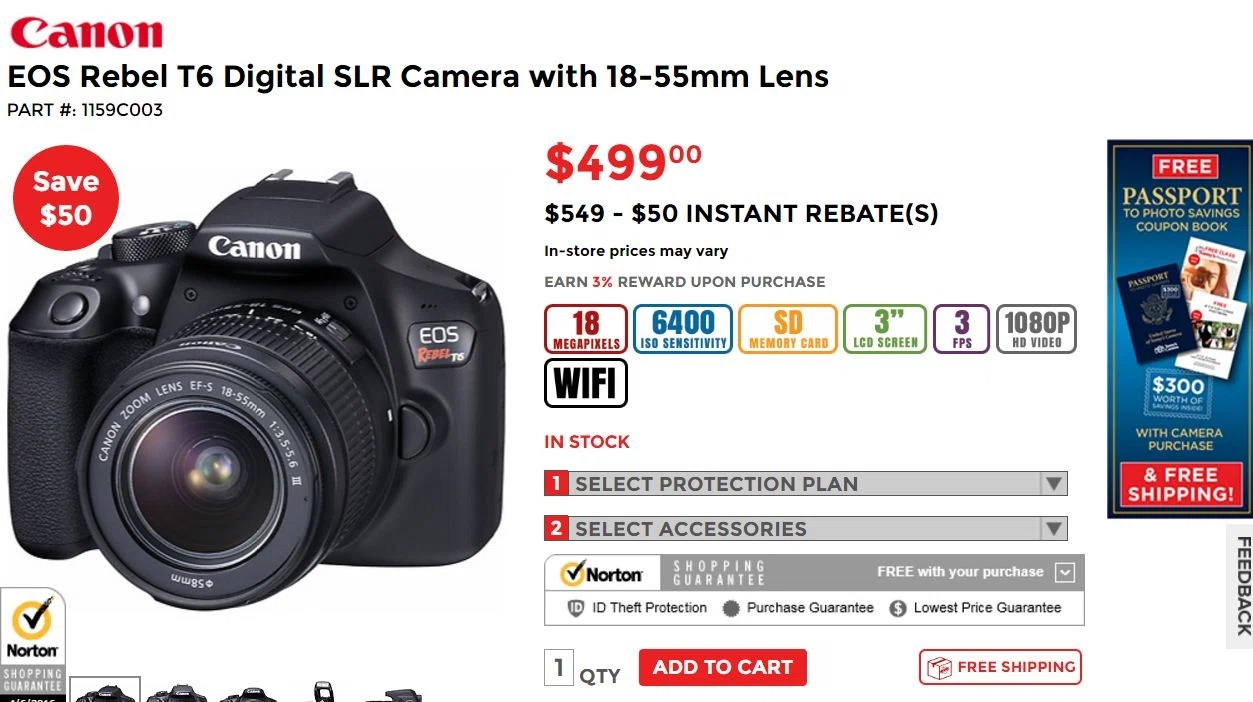Expand the Select Protection Plan dropdown

click(806, 484)
